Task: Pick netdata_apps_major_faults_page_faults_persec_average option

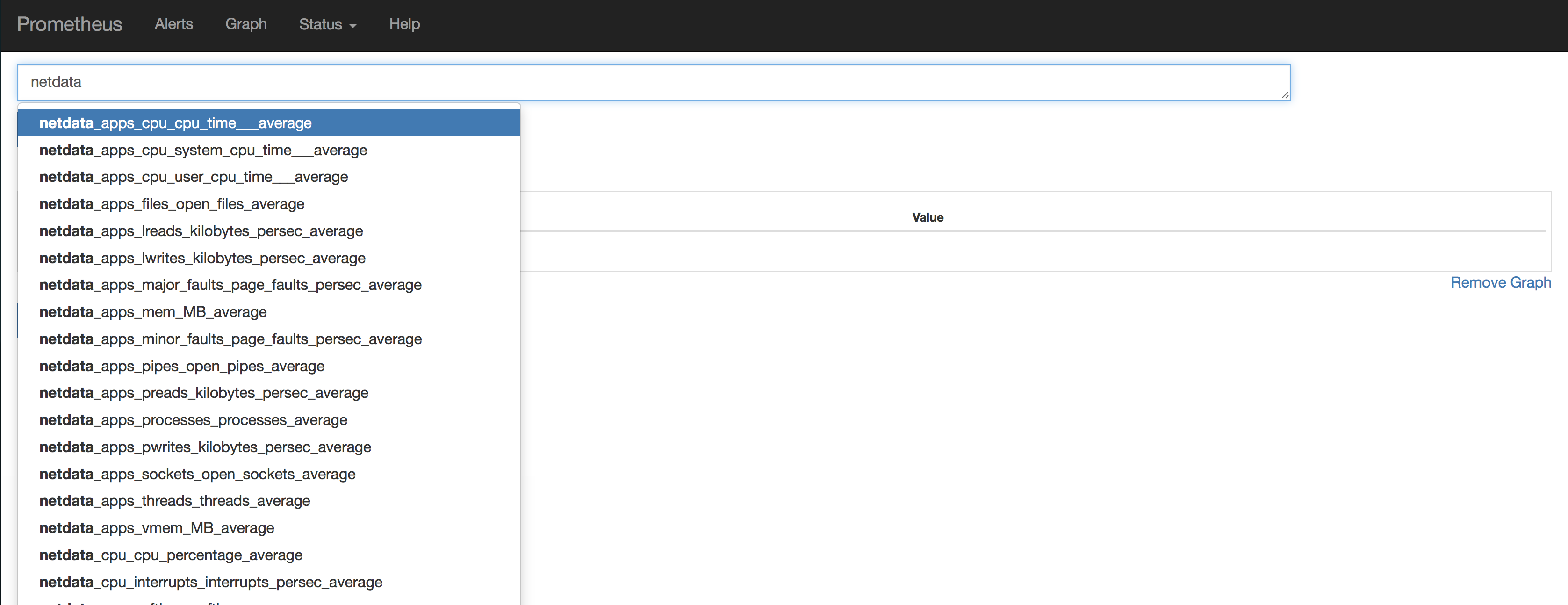Action: click(230, 285)
